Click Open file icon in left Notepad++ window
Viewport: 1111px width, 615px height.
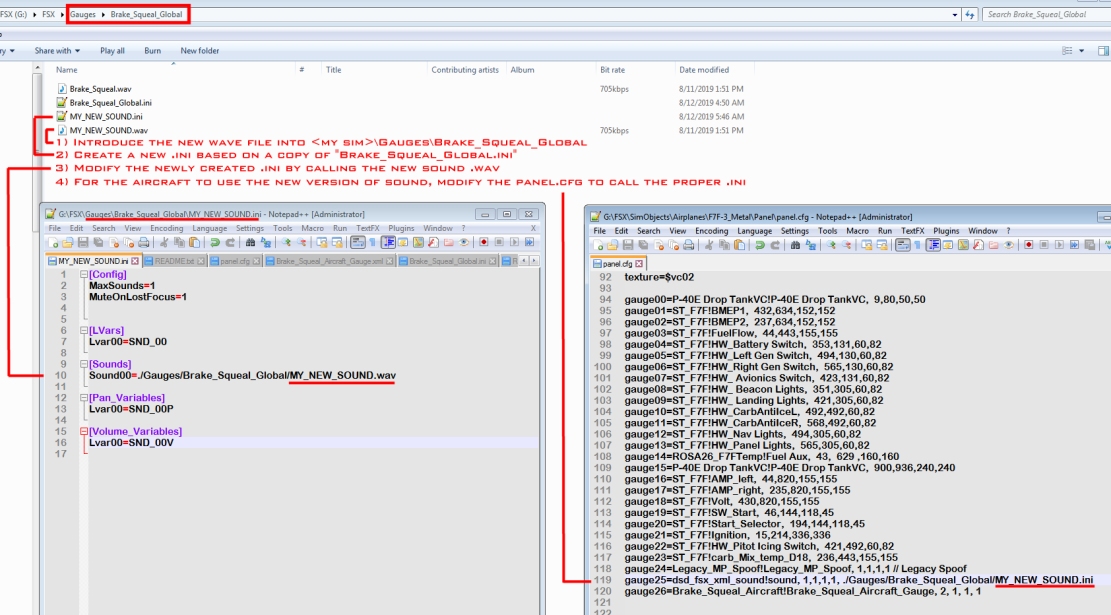coord(67,242)
